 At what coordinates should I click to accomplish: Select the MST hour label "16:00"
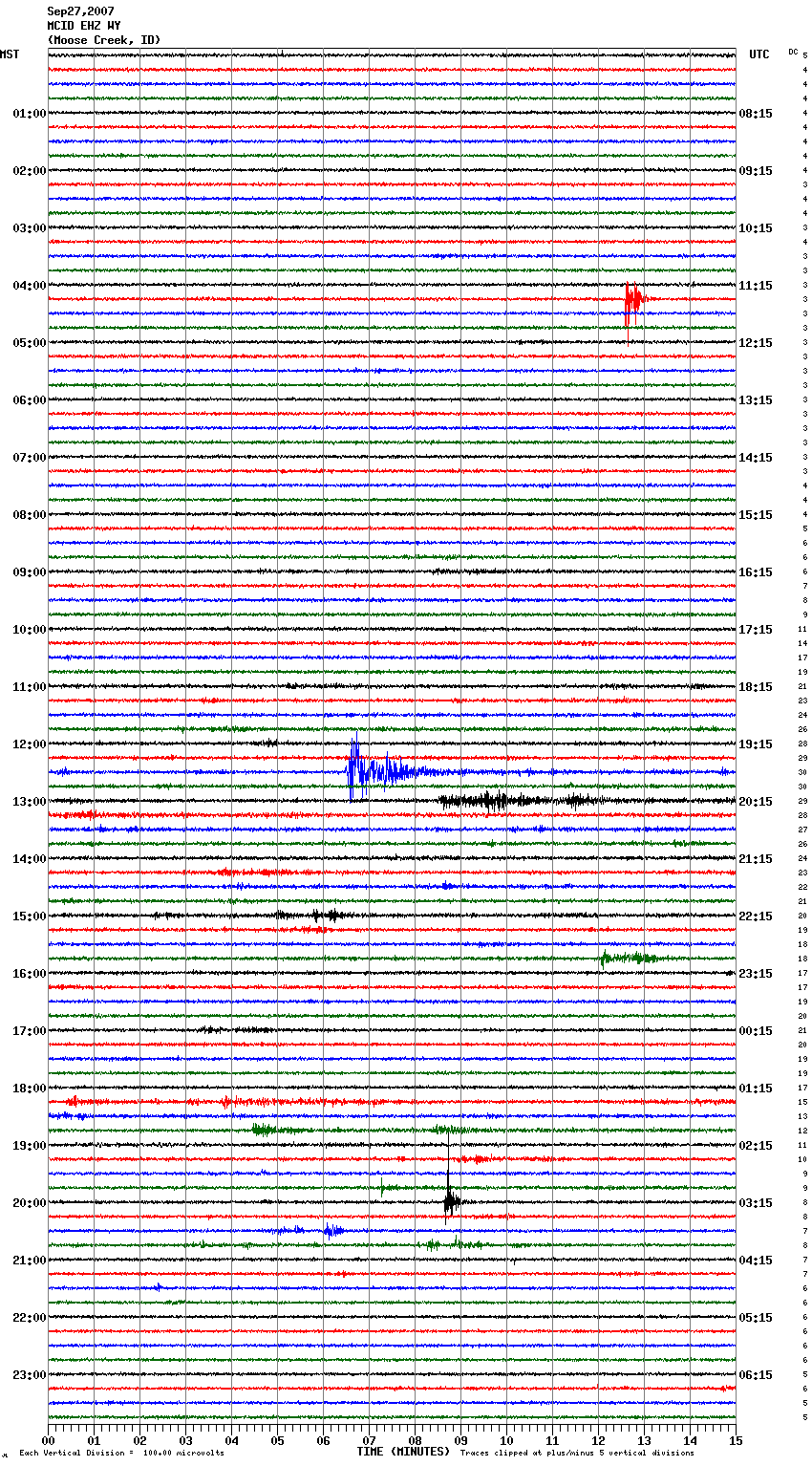(30, 974)
